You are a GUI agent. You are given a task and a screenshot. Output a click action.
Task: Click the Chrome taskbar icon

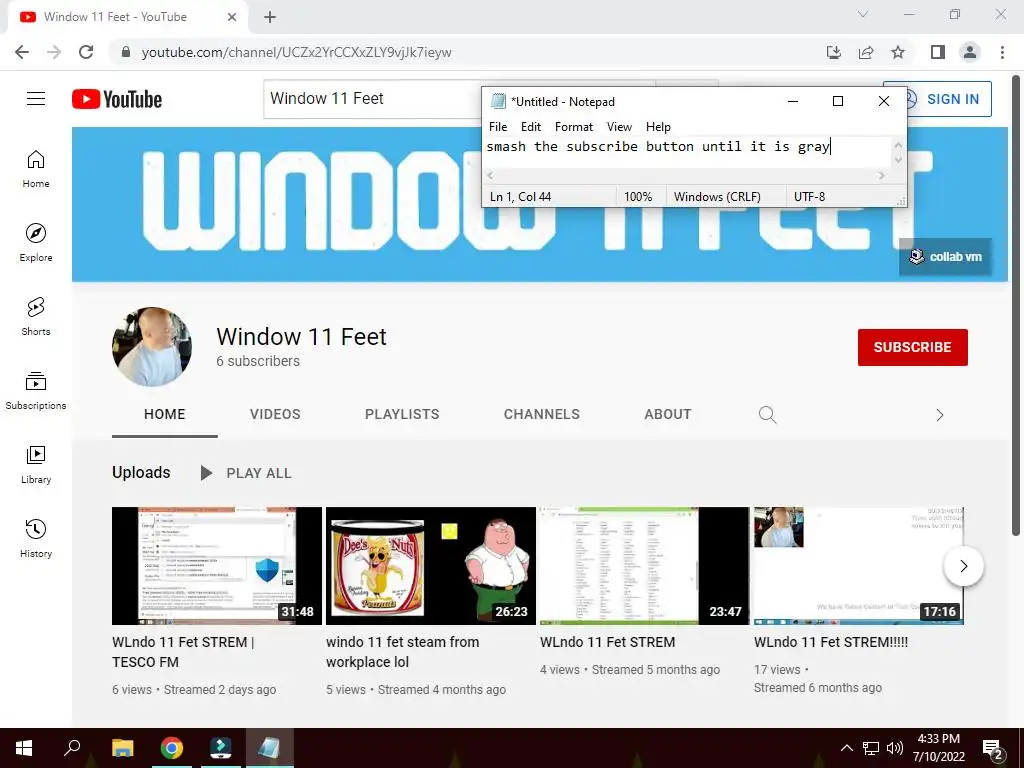172,748
